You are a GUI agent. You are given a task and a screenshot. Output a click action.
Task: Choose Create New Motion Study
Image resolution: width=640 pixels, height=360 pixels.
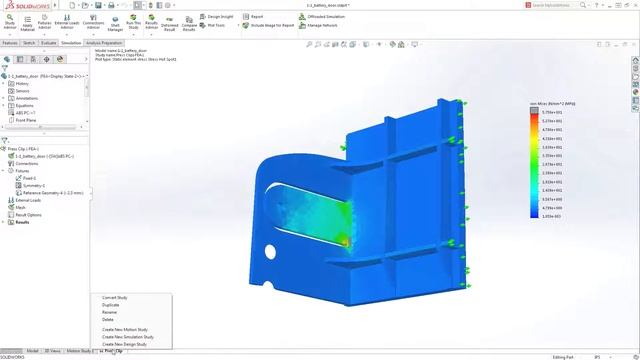[x=125, y=330]
